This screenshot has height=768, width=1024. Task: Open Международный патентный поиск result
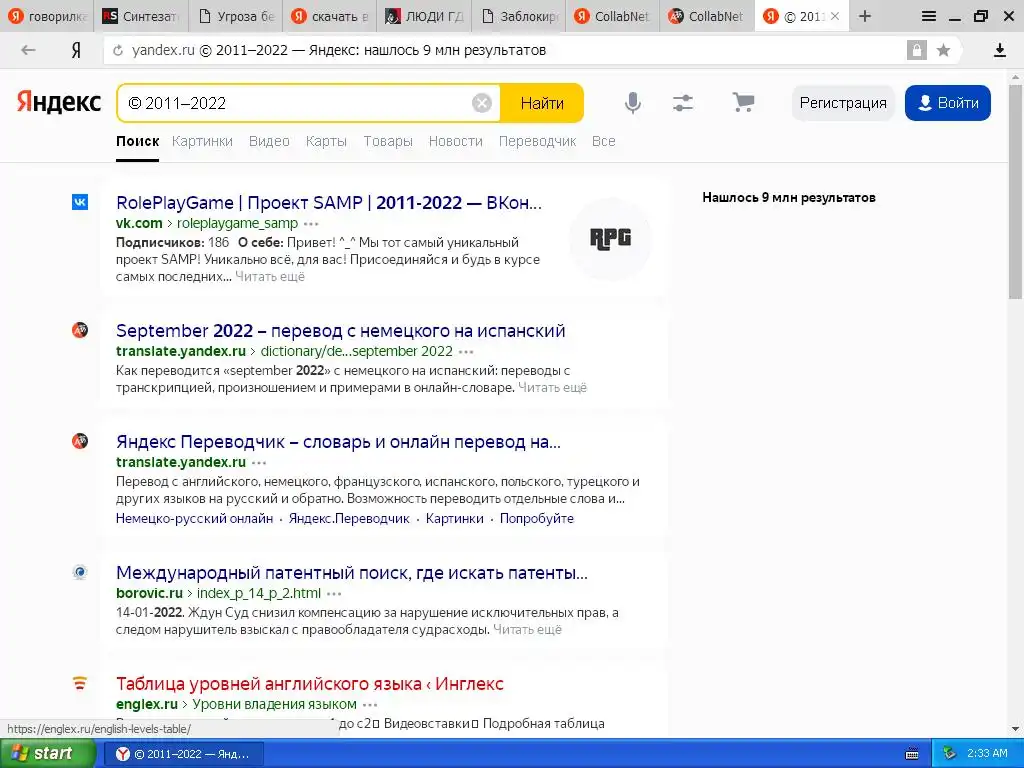click(x=352, y=573)
